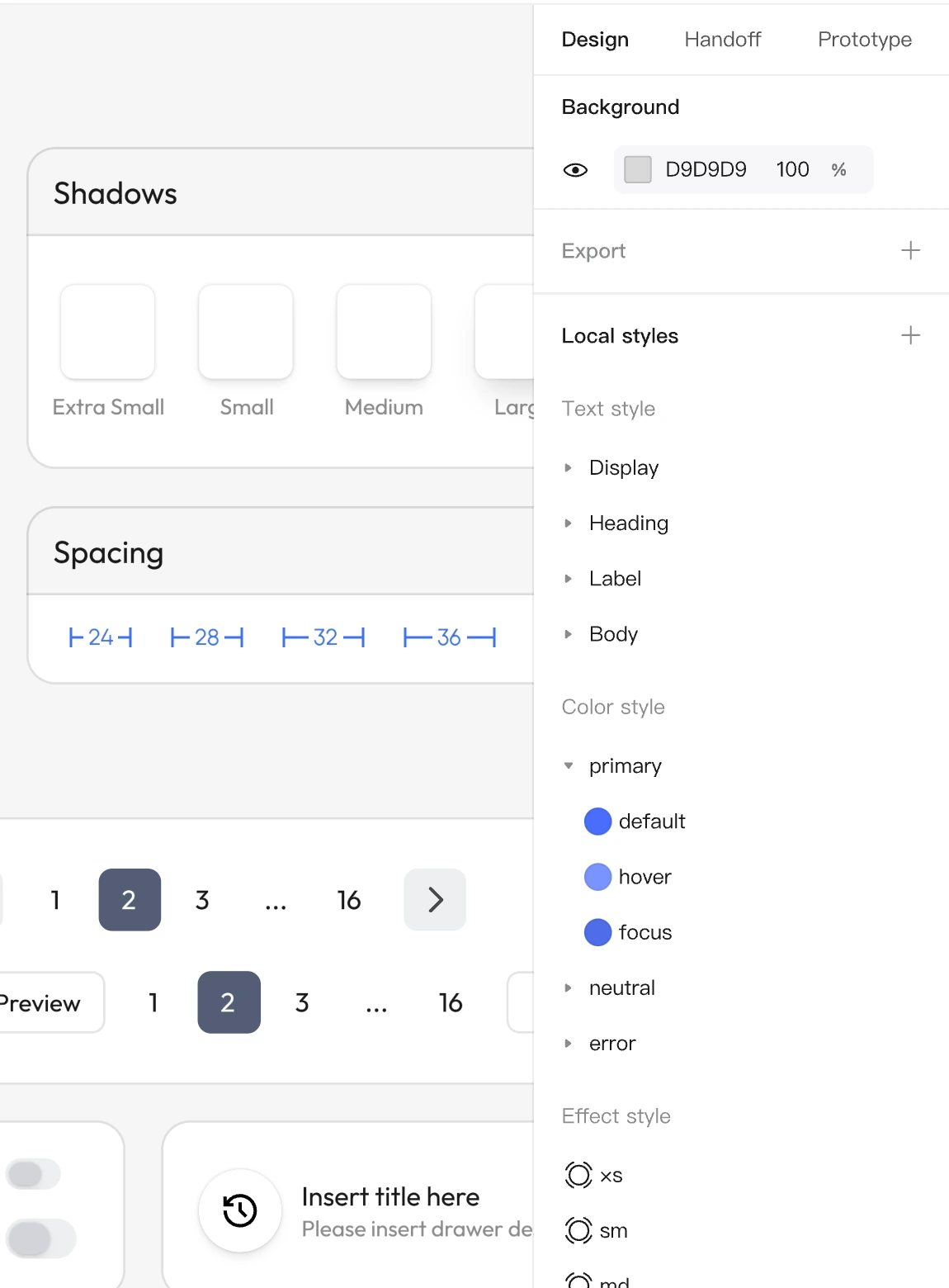Toggle background visibility with the eye icon
This screenshot has width=949, height=1288.
pyautogui.click(x=575, y=170)
